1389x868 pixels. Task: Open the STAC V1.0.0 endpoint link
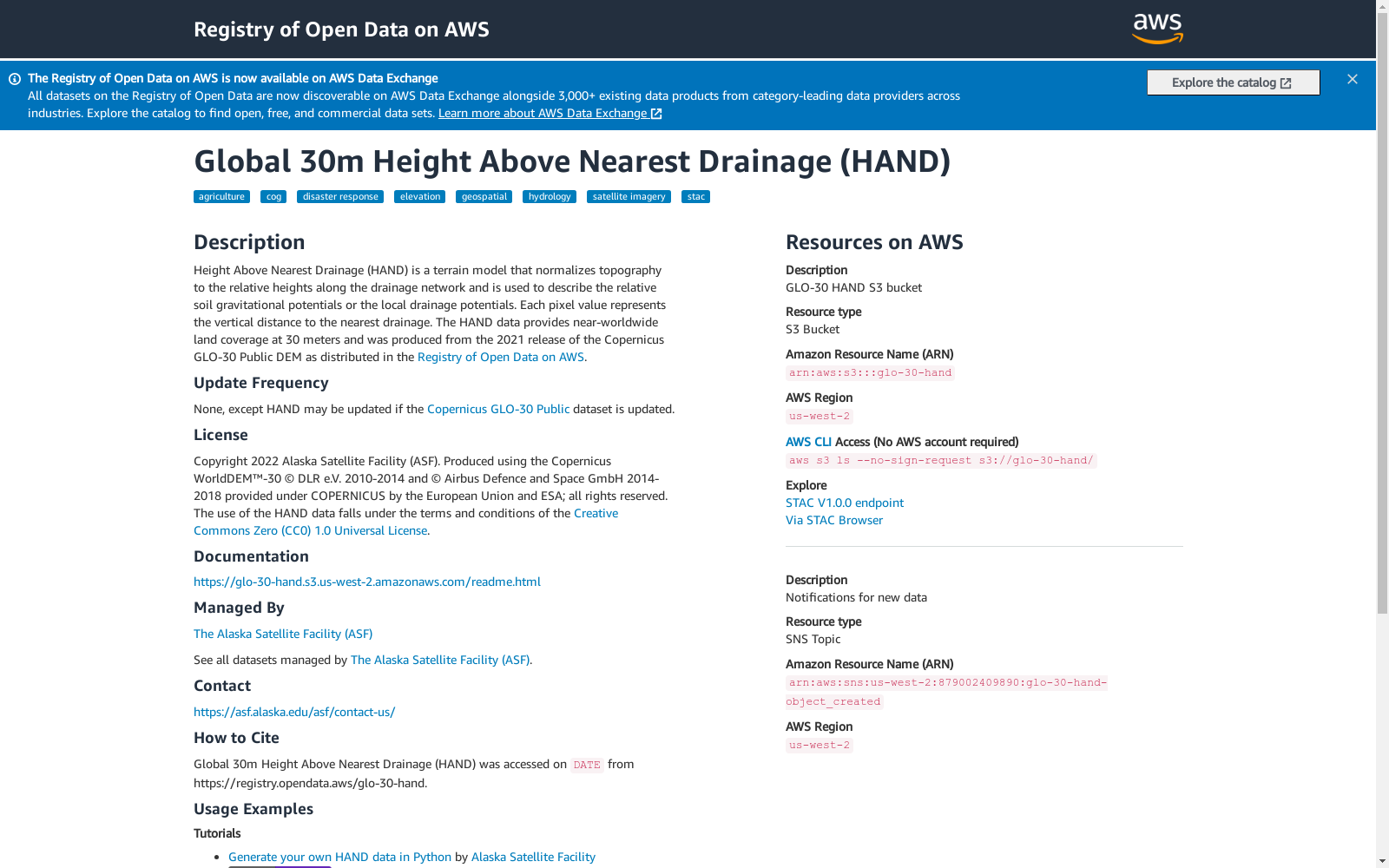point(845,503)
